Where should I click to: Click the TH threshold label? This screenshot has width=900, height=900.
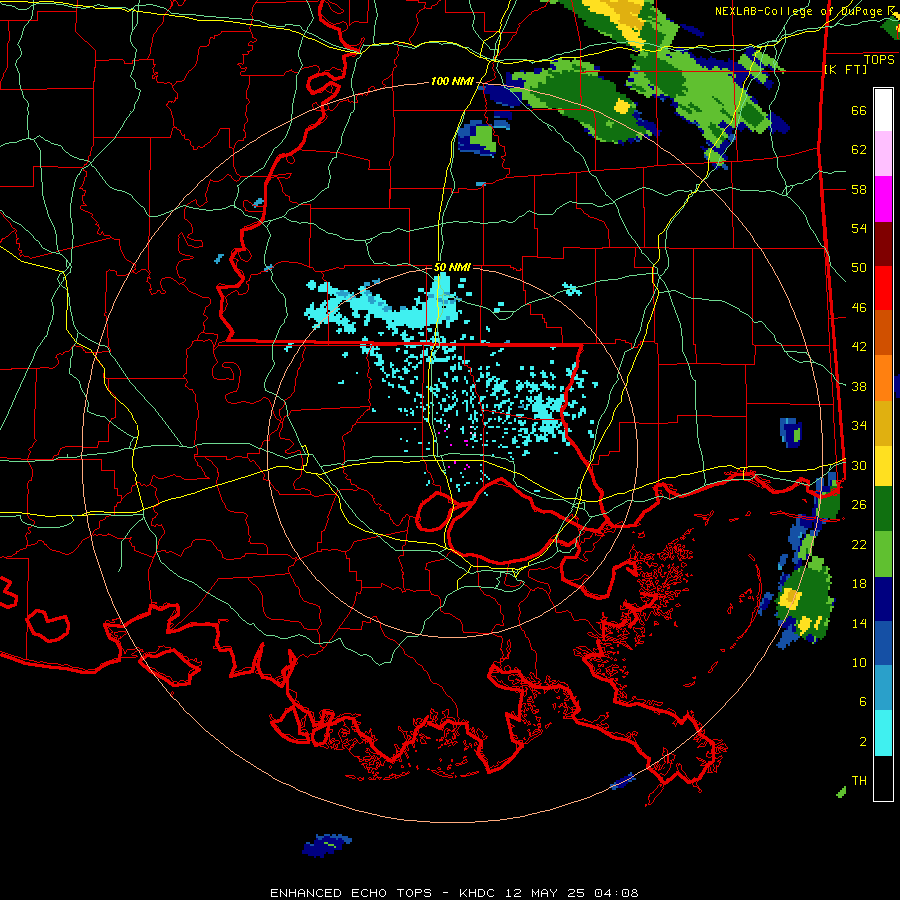pyautogui.click(x=859, y=781)
